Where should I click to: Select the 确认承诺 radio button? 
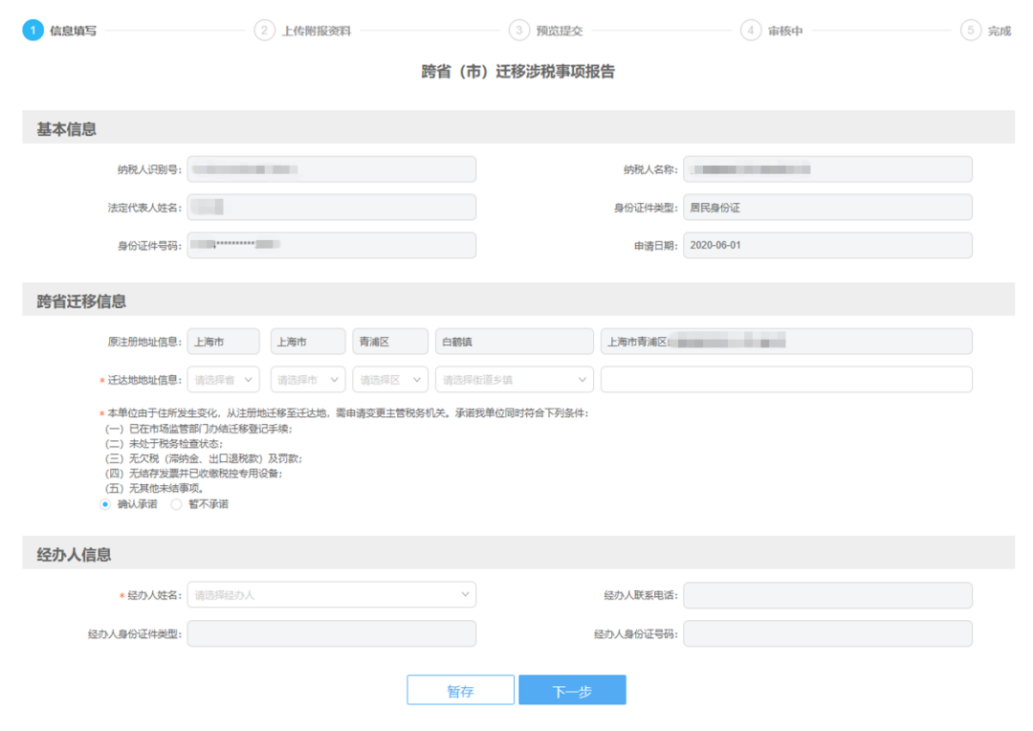pyautogui.click(x=105, y=505)
